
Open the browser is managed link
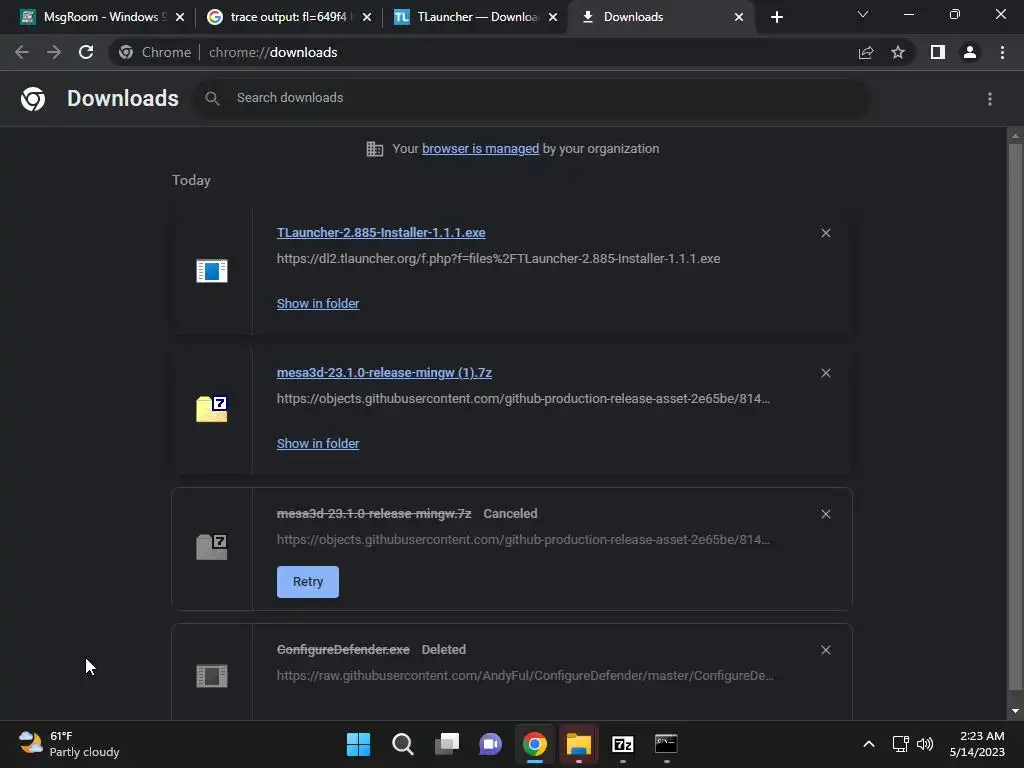tap(481, 149)
